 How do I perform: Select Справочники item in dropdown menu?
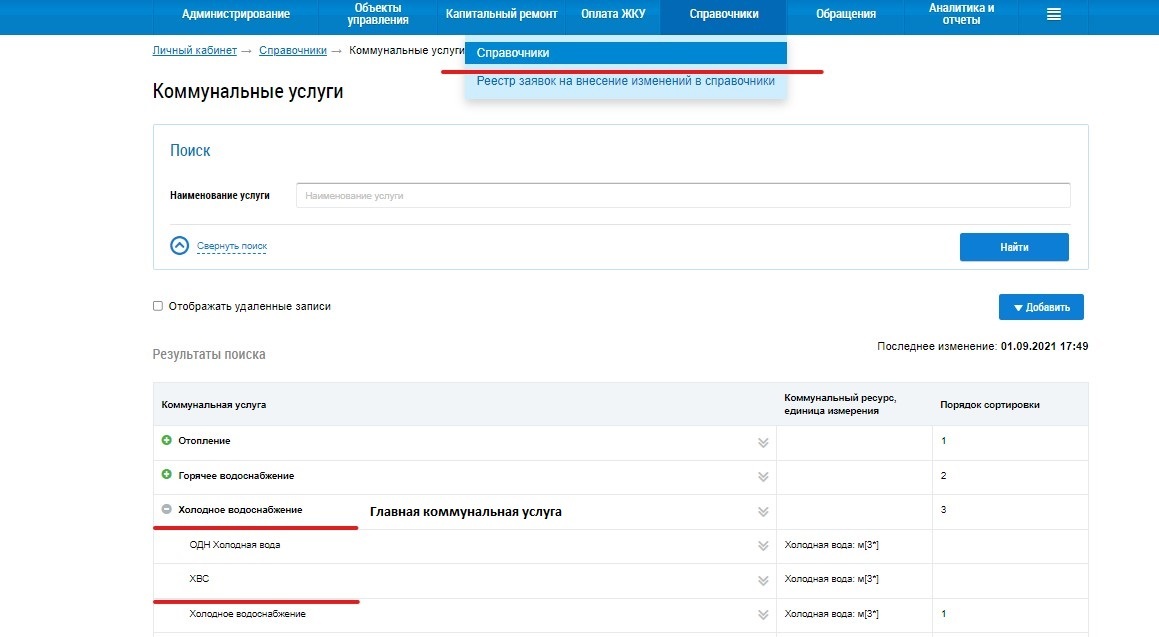[x=625, y=53]
